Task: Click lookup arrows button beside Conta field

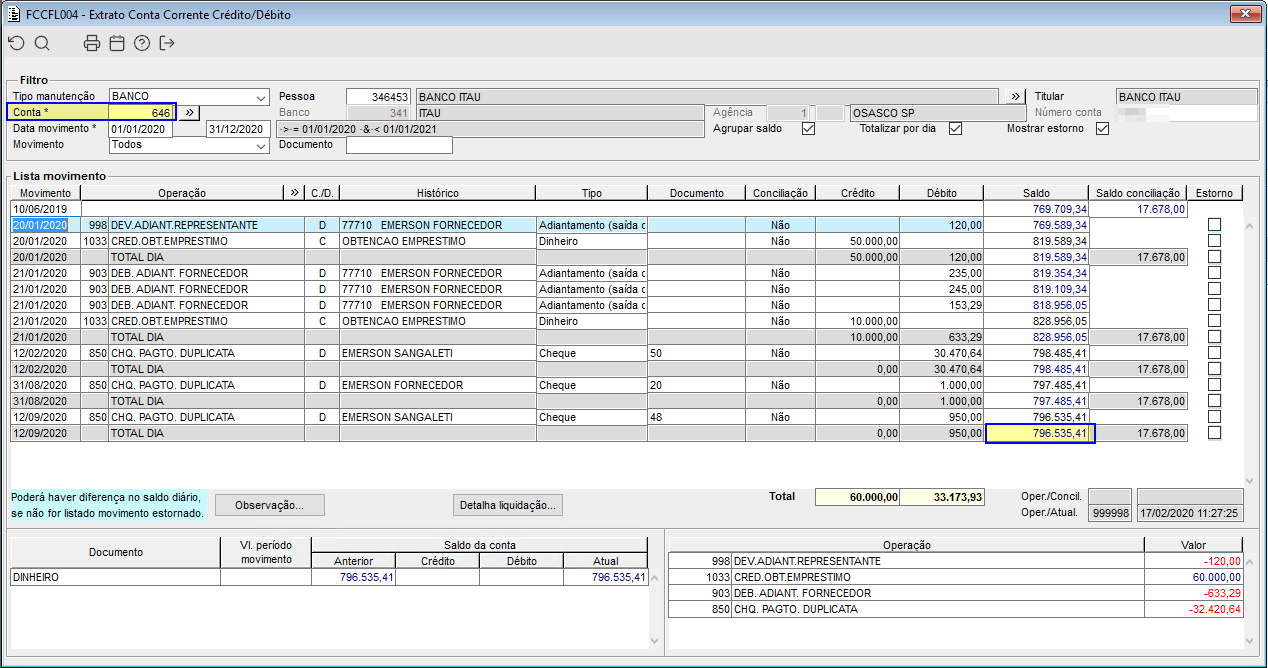Action: click(191, 113)
